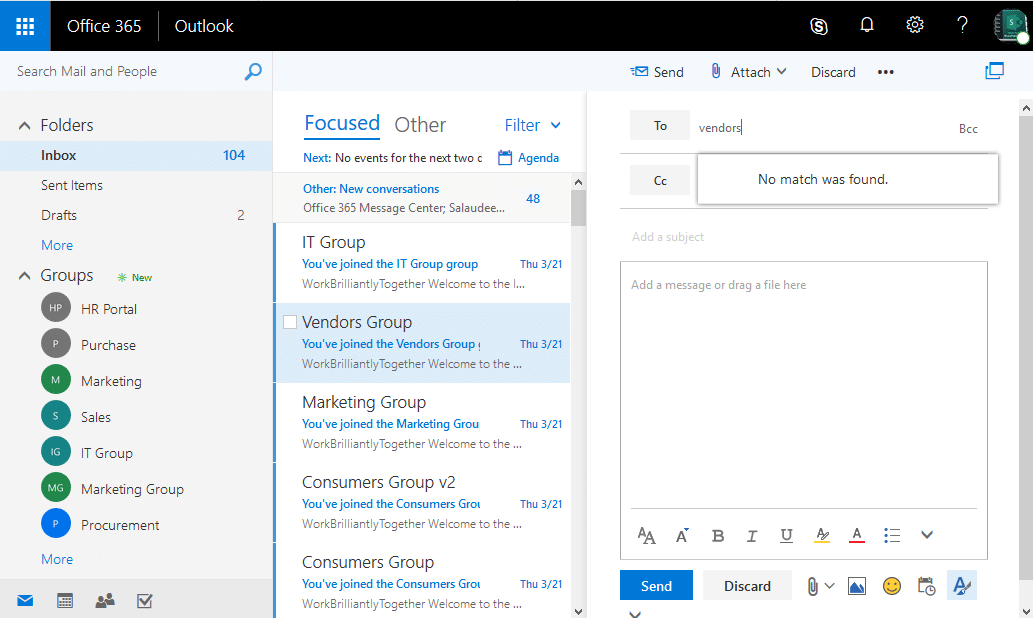The width and height of the screenshot is (1033, 618).
Task: Open the font color picker
Action: click(x=856, y=535)
